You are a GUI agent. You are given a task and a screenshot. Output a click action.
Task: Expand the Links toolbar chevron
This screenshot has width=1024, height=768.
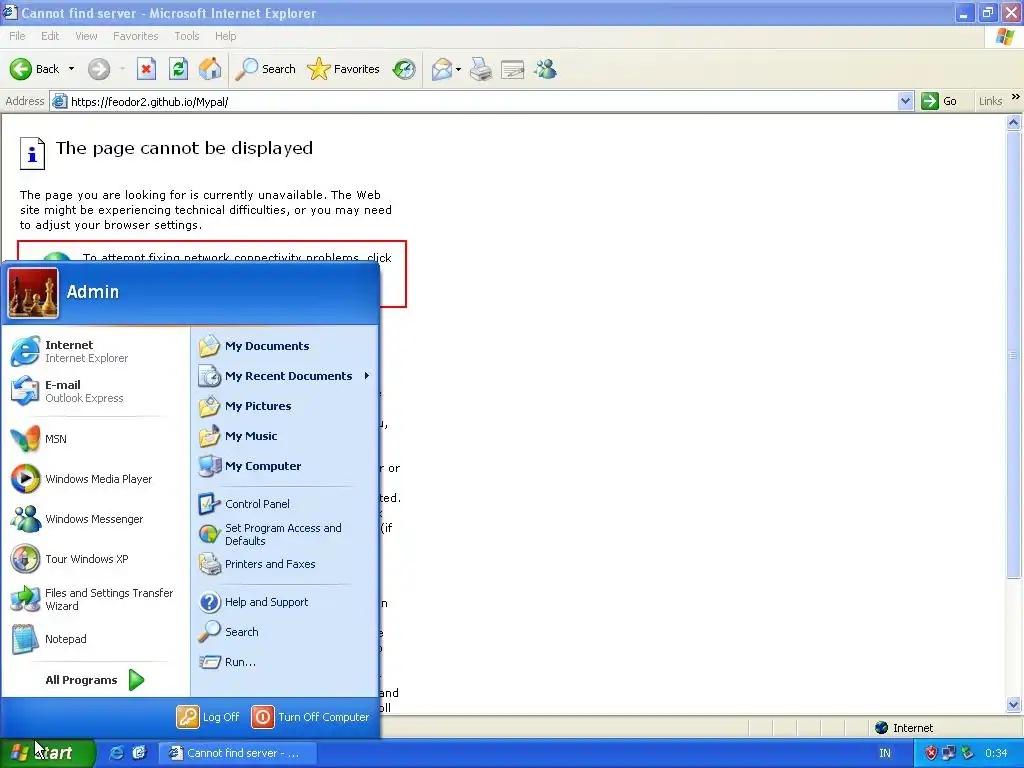(1016, 97)
